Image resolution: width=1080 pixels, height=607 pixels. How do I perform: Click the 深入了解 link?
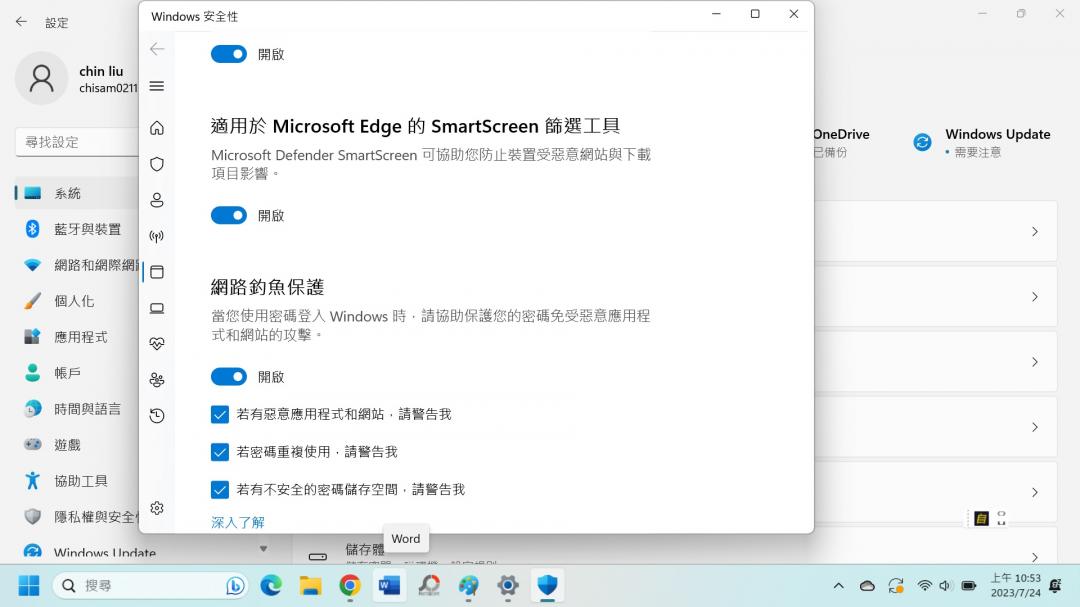point(238,522)
